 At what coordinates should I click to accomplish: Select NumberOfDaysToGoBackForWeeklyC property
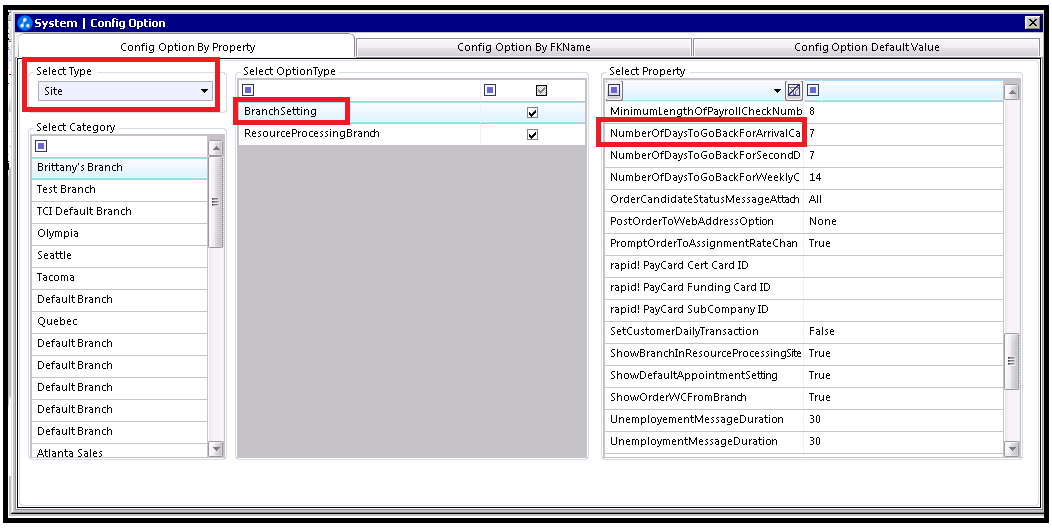coord(704,177)
